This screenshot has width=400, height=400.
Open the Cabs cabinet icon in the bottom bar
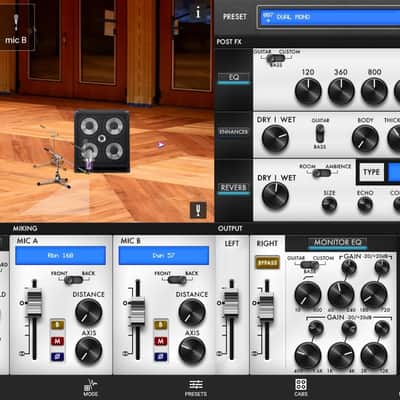pos(301,387)
